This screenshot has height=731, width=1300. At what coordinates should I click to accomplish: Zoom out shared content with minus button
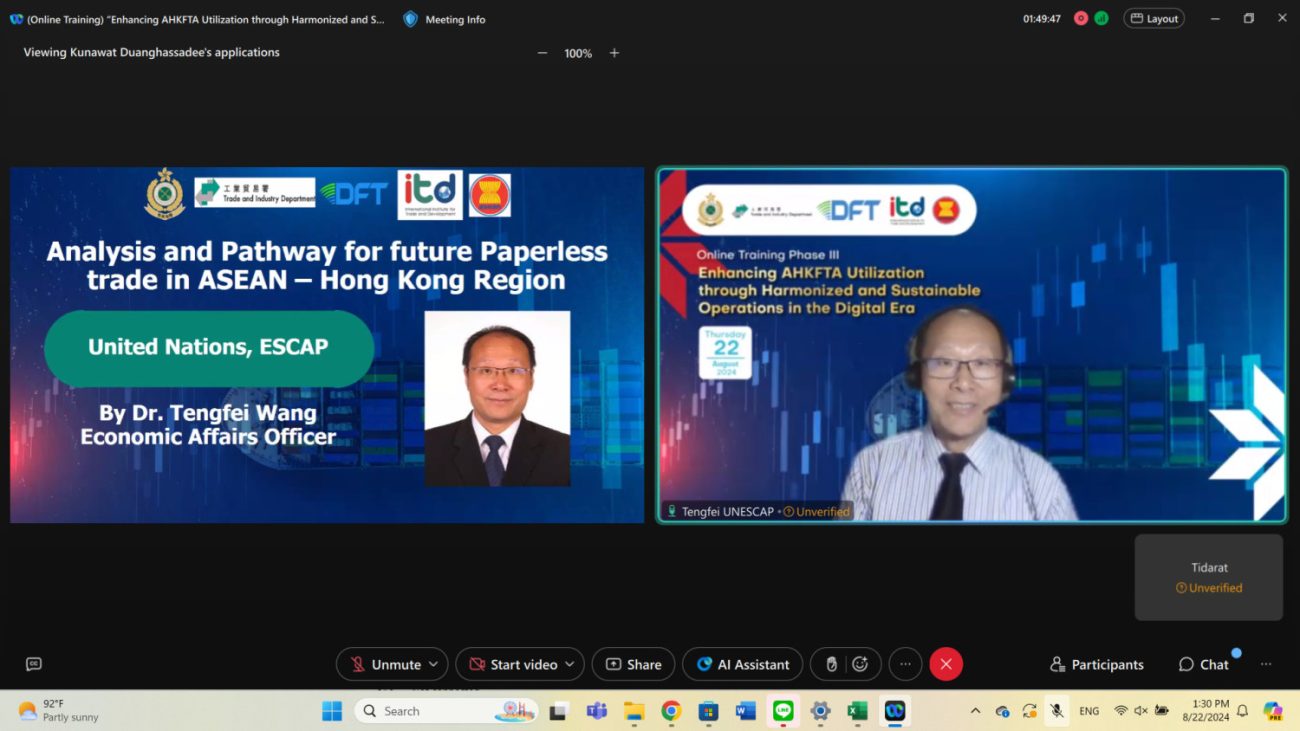(x=542, y=53)
